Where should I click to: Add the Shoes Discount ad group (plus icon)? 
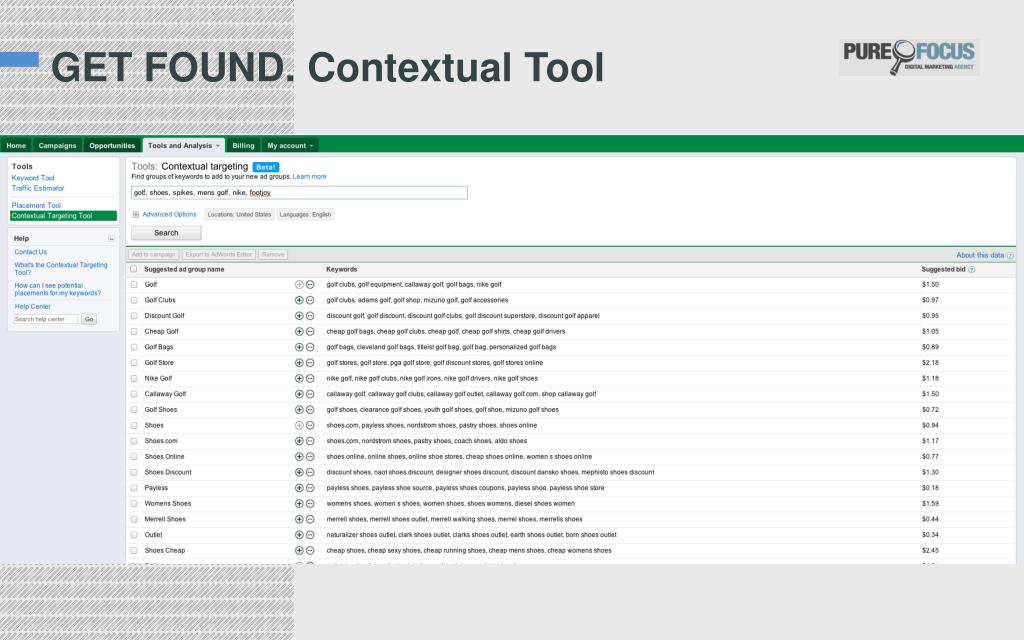[x=299, y=472]
